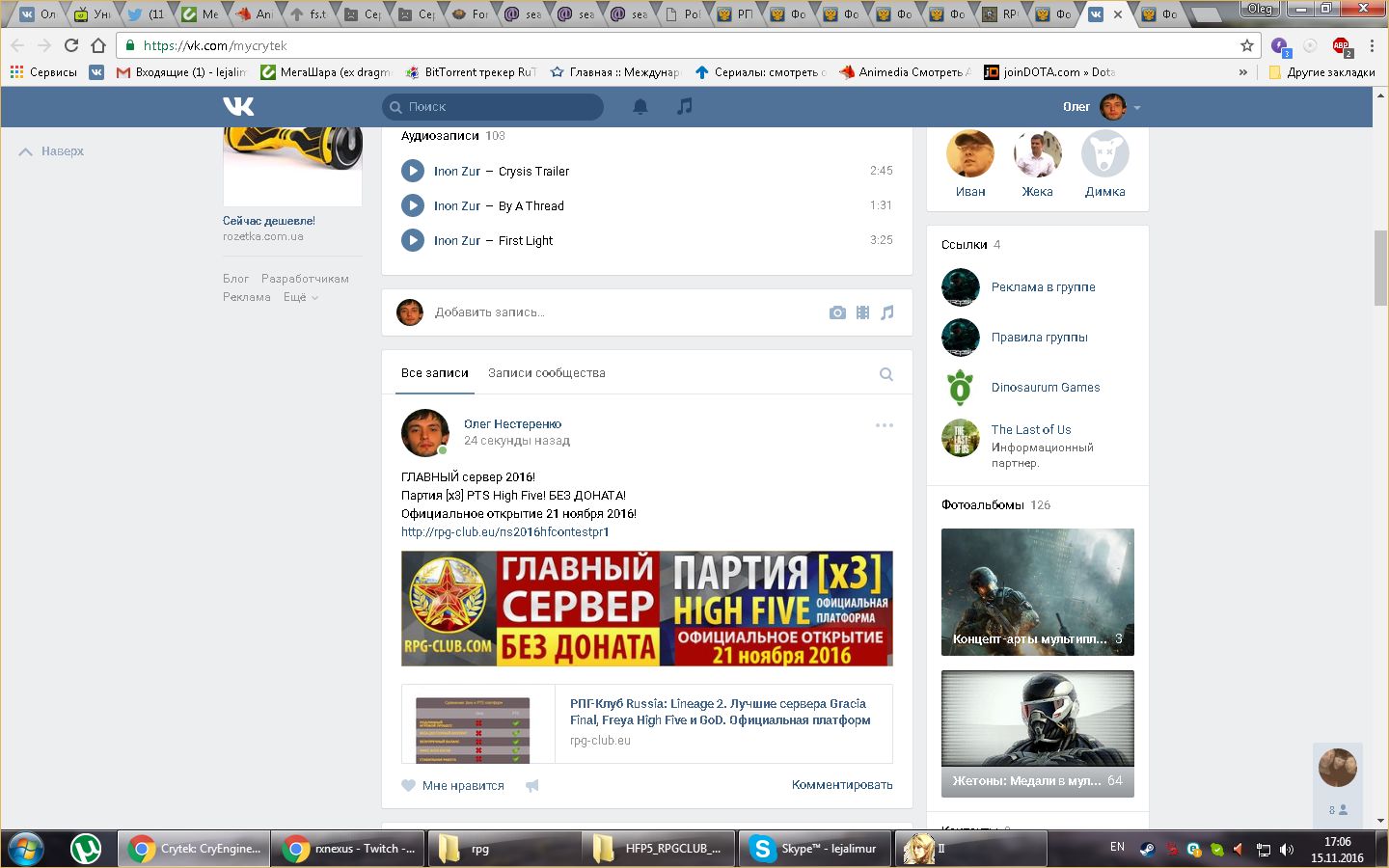Open the VK notifications bell

point(640,107)
